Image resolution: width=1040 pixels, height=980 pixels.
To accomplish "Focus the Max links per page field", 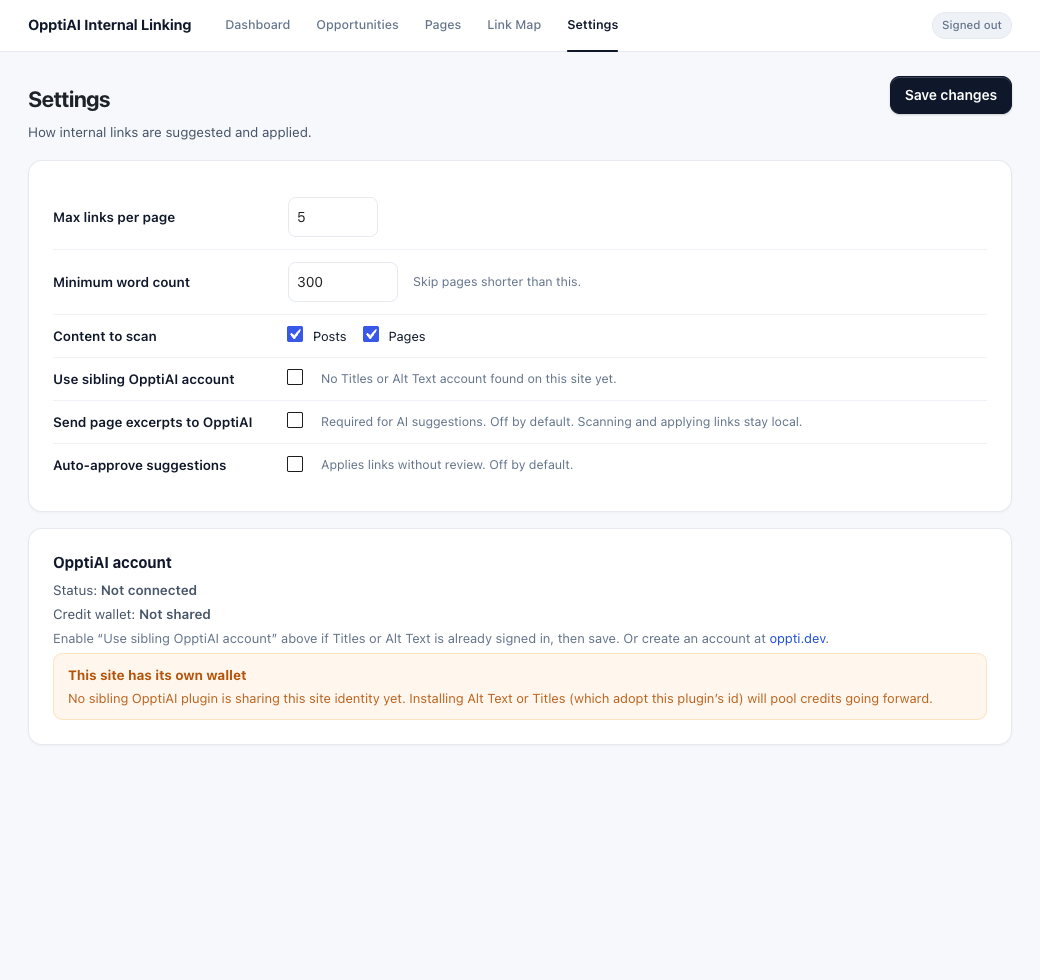I will click(x=332, y=217).
